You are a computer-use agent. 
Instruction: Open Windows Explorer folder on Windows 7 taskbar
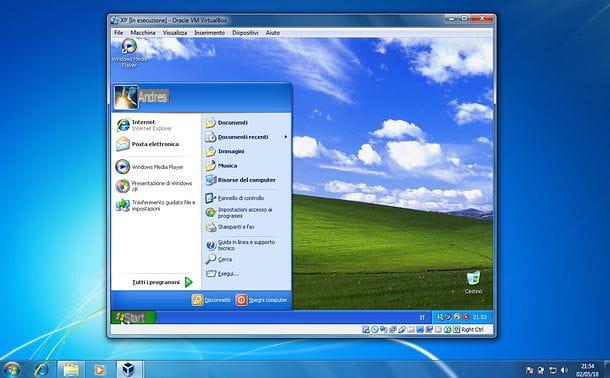point(71,369)
